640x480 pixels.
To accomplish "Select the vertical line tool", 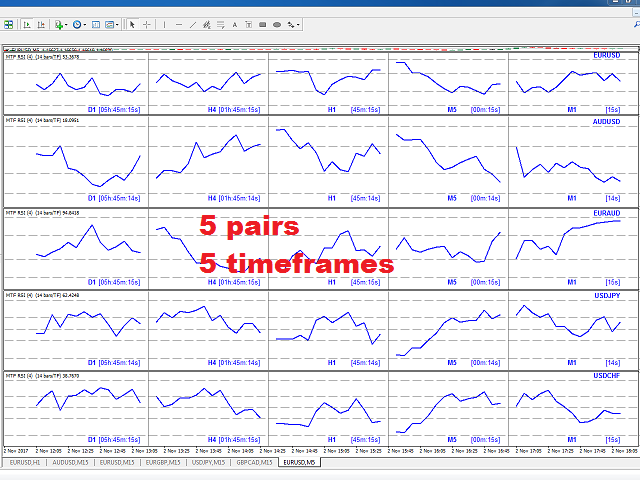I will pos(164,25).
